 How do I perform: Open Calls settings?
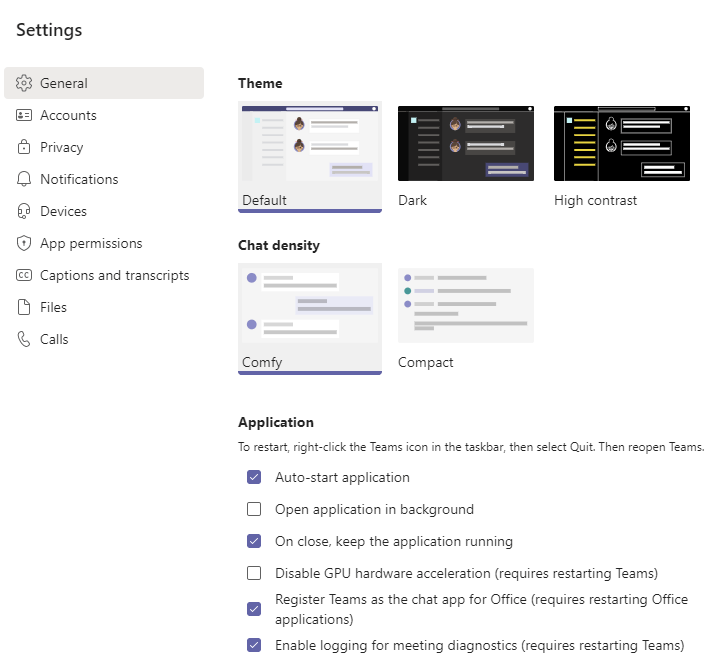(104, 339)
